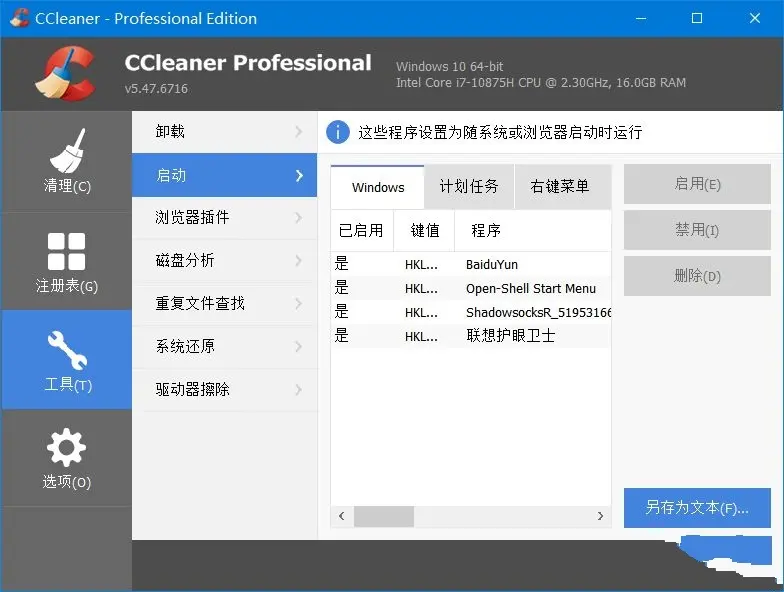Image resolution: width=784 pixels, height=592 pixels.
Task: Select the Open-Shell Start Menu entry
Action: 471,288
